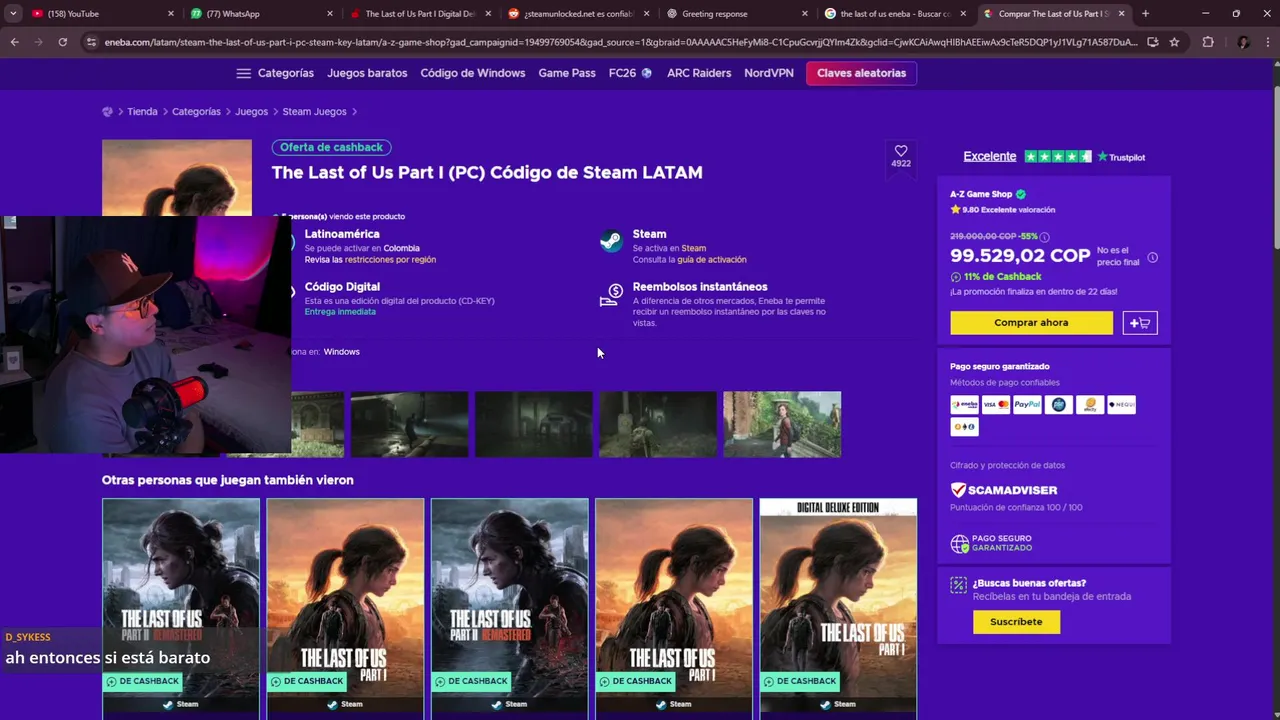Add product to cart with cart icon
The height and width of the screenshot is (720, 1280).
click(1140, 323)
